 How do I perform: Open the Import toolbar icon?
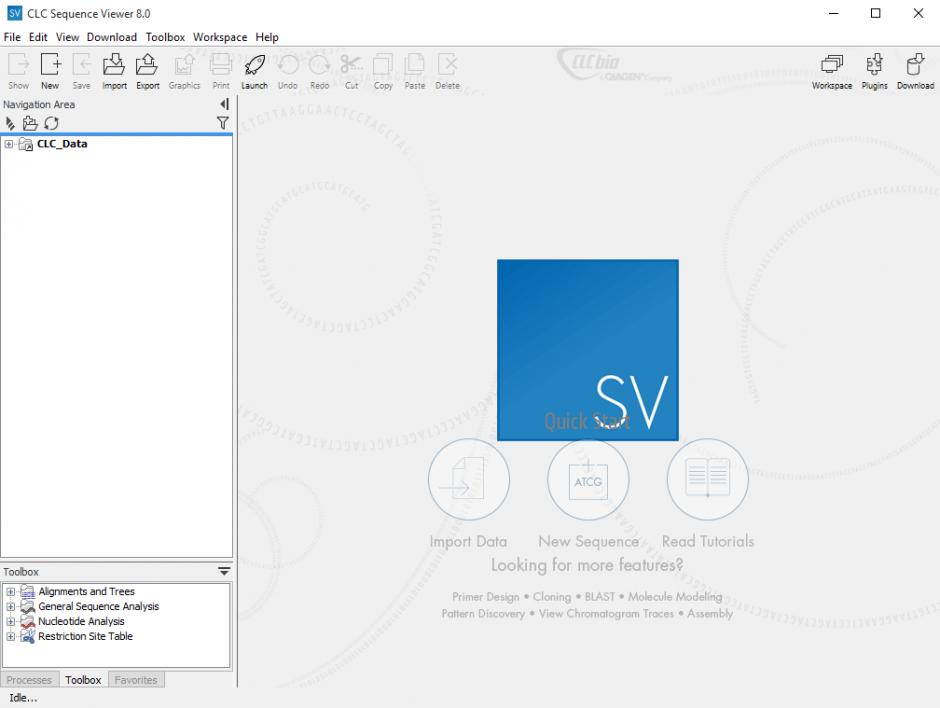[114, 71]
